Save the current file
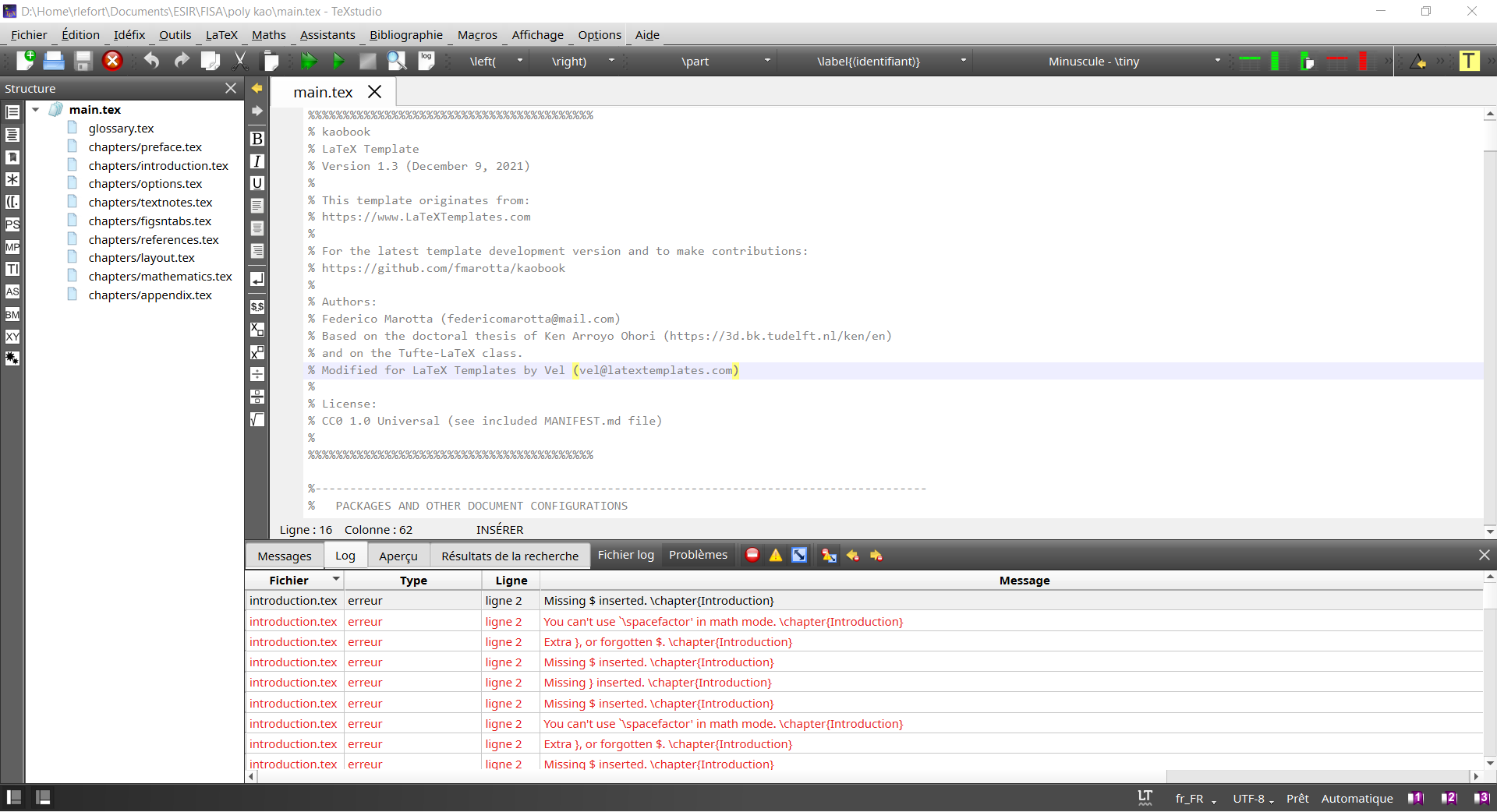The image size is (1497, 812). 83,61
